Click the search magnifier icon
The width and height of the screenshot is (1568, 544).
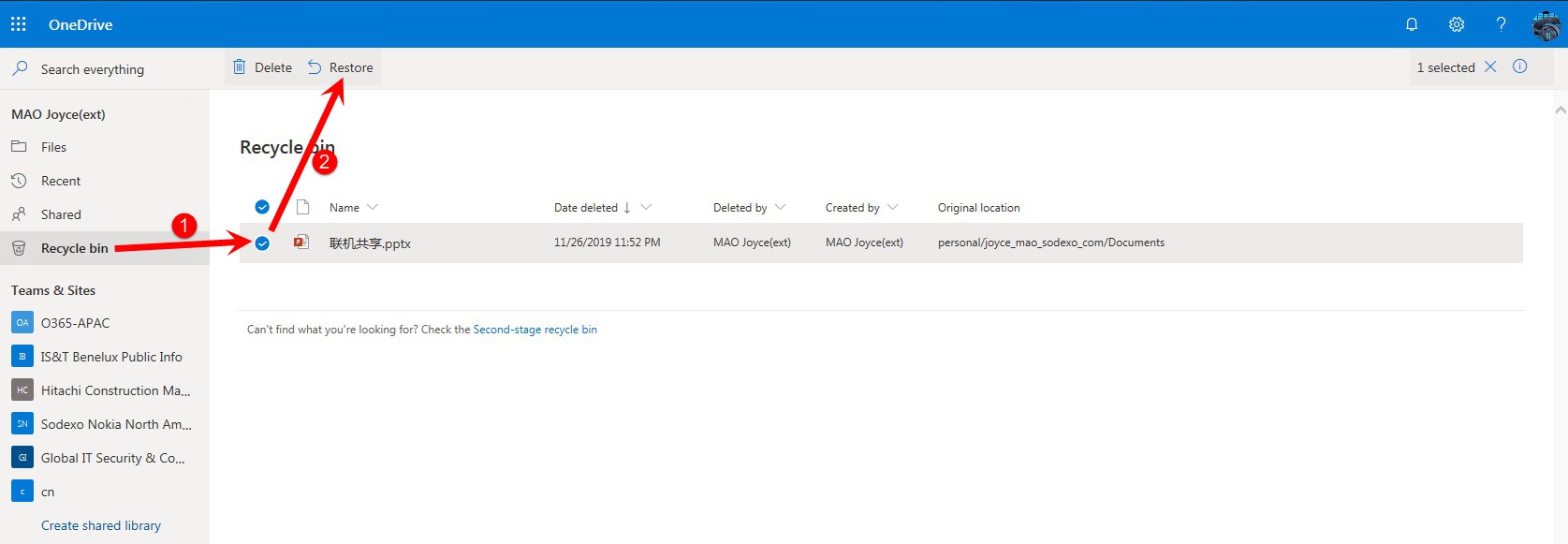coord(20,68)
